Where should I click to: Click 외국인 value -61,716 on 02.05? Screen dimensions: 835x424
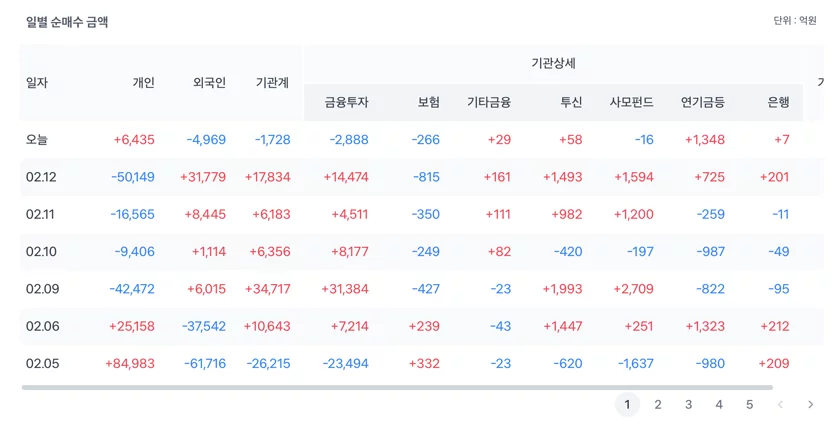point(205,363)
